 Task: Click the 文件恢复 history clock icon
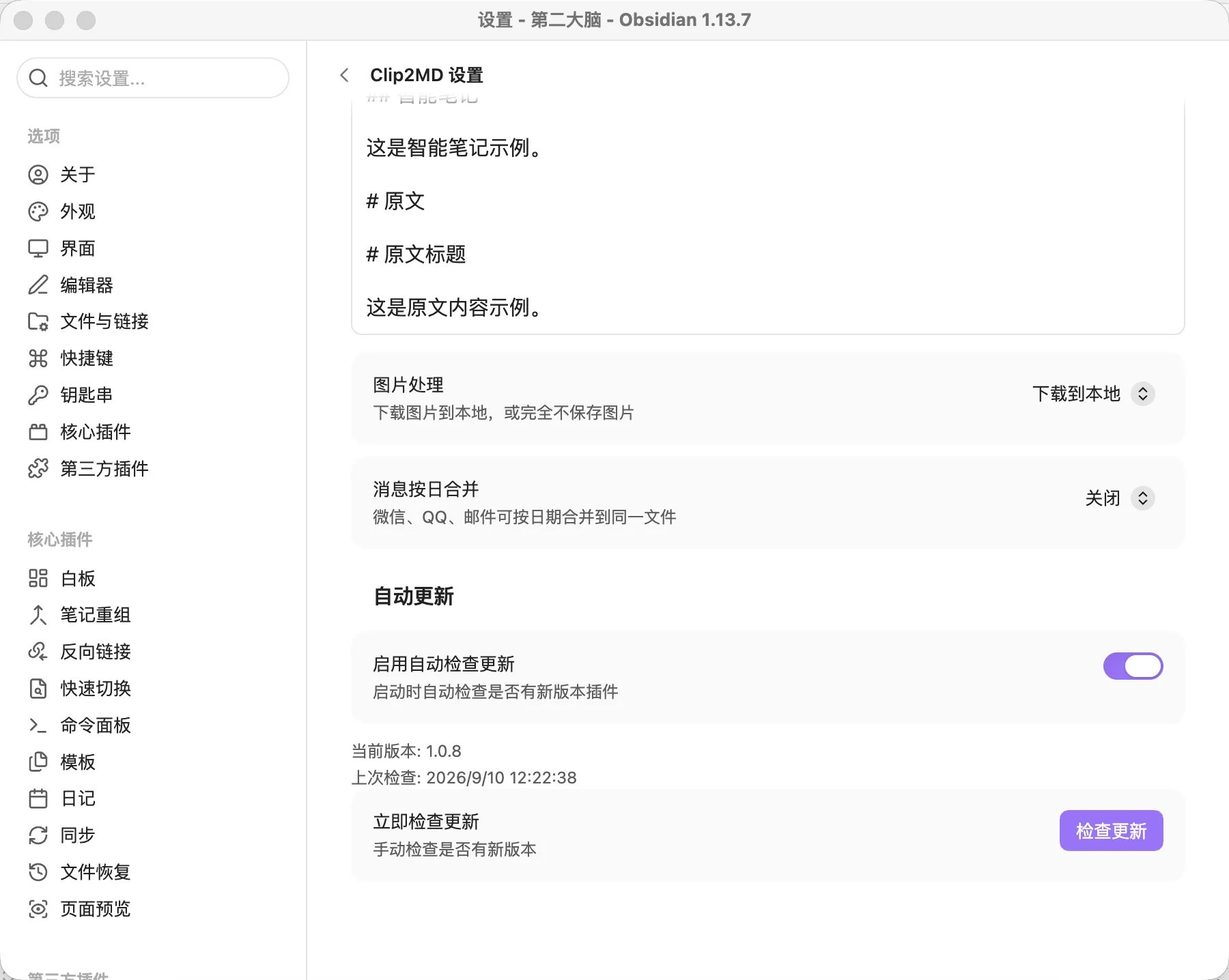tap(38, 872)
